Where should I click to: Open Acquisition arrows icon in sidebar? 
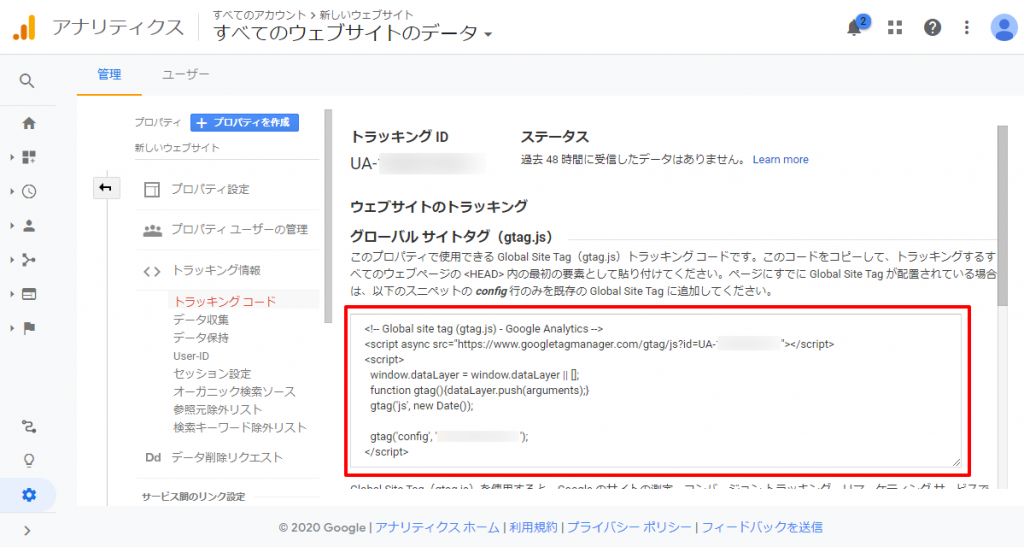[x=29, y=260]
